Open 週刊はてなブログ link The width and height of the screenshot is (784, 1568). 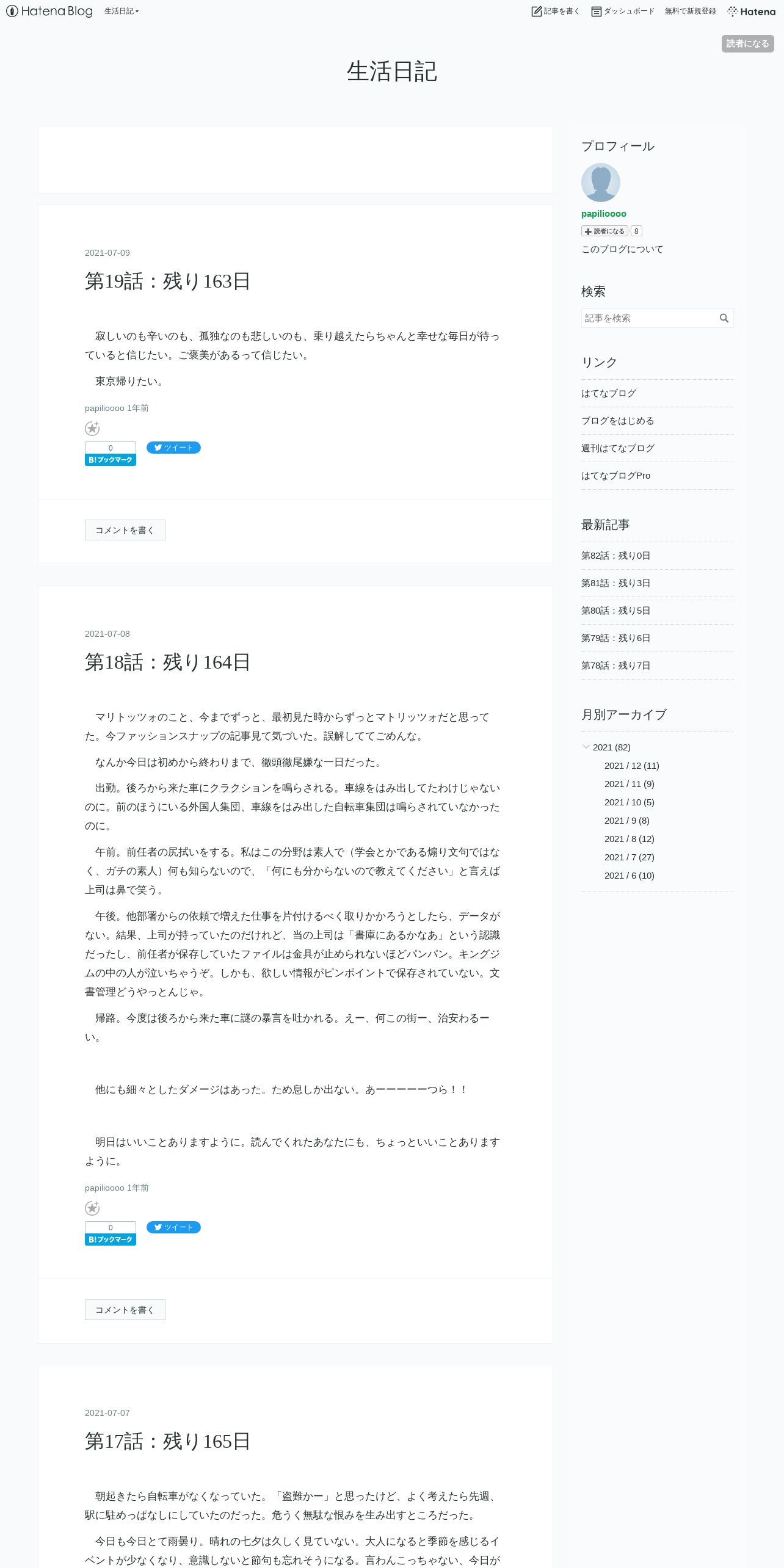[618, 448]
